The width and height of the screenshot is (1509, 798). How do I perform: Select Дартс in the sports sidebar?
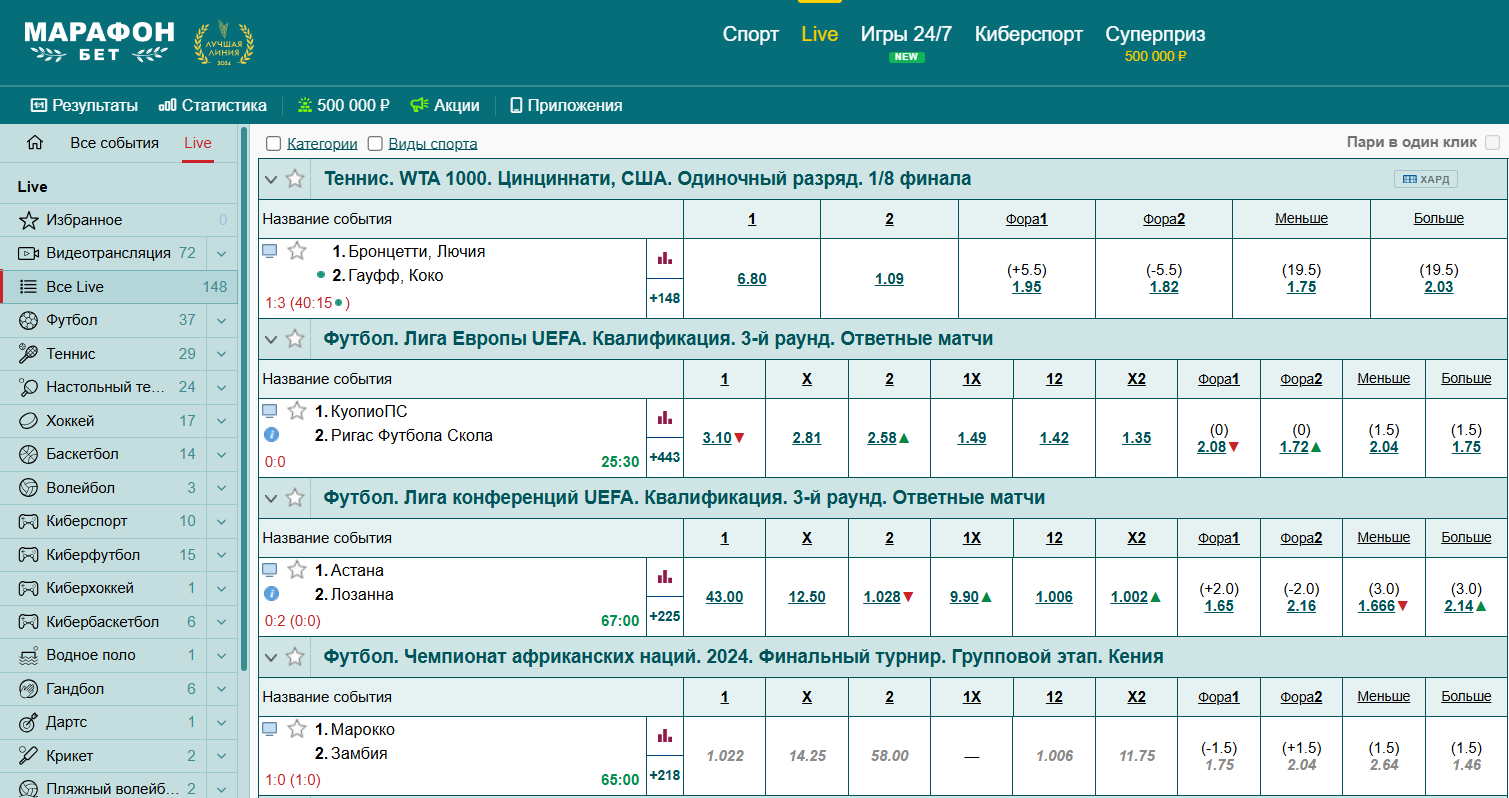[x=103, y=722]
